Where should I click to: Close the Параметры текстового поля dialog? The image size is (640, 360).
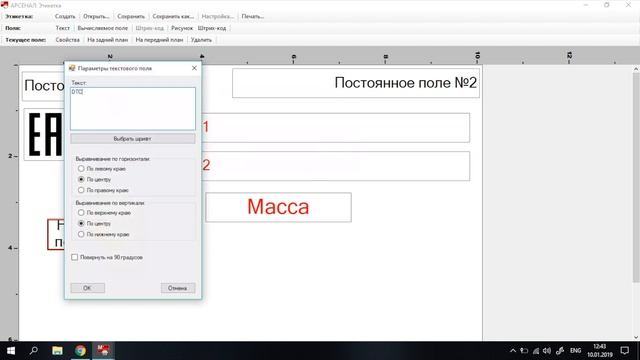click(x=194, y=68)
